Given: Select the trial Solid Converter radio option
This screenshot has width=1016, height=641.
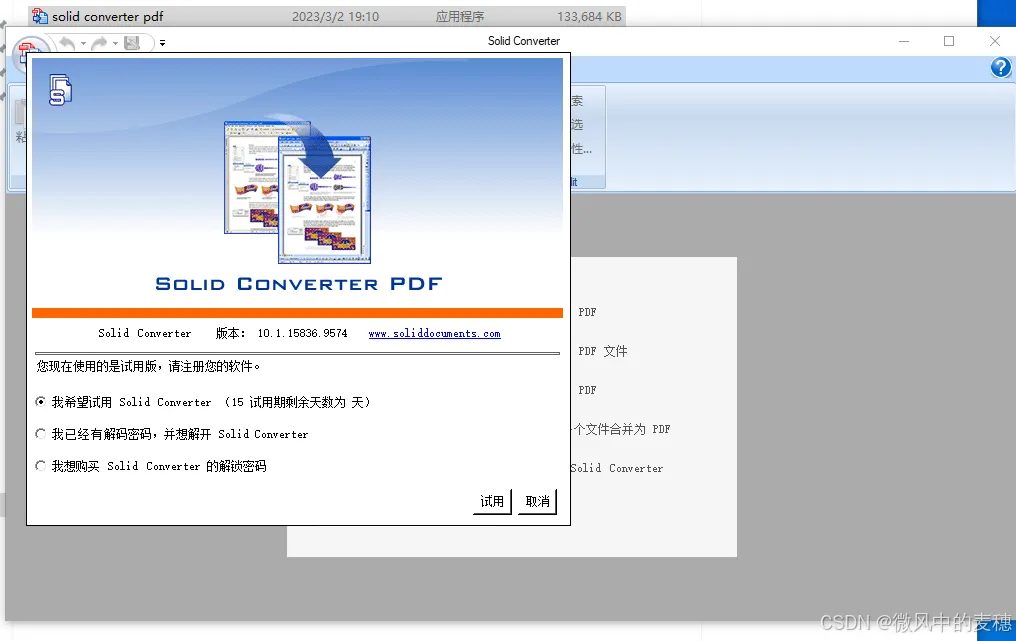Looking at the screenshot, I should coord(40,402).
